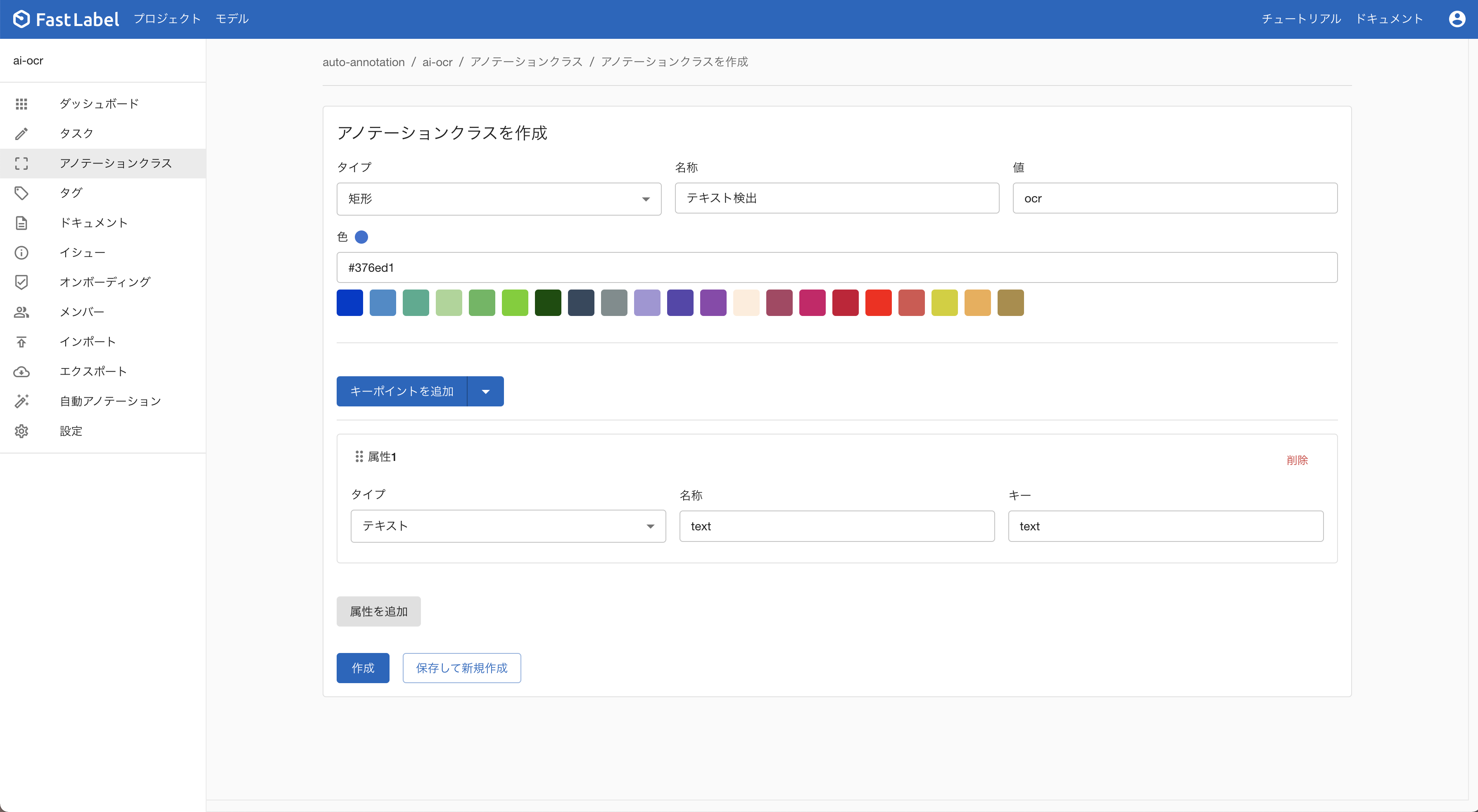The width and height of the screenshot is (1478, 812).
Task: Click the 名称 field containing テキスト検出
Action: coord(837,198)
